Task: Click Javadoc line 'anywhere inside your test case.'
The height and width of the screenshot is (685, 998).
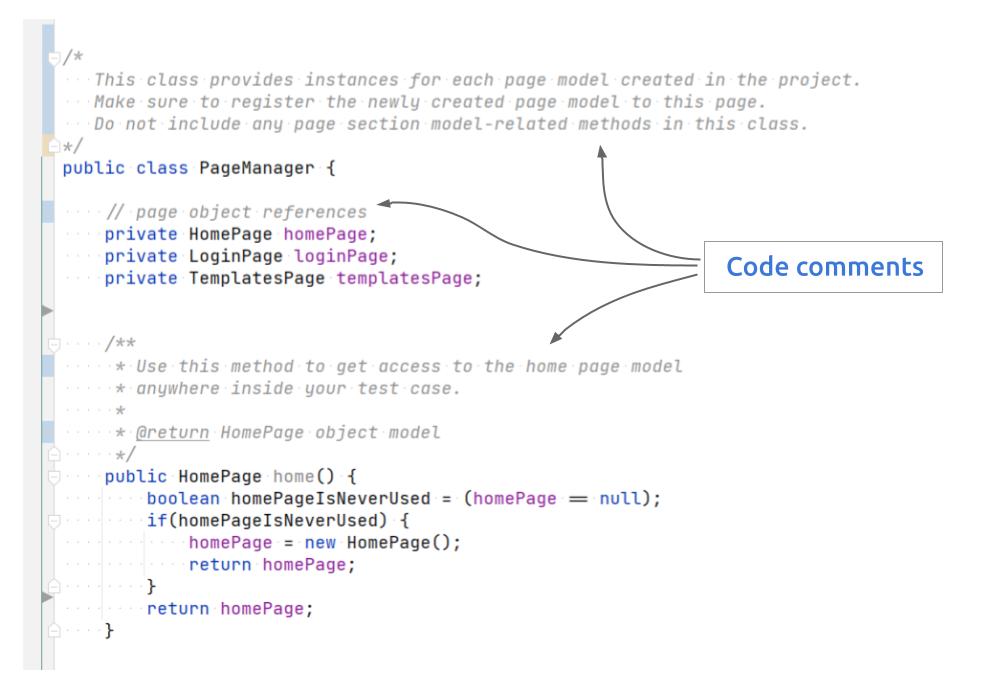Action: (x=298, y=388)
